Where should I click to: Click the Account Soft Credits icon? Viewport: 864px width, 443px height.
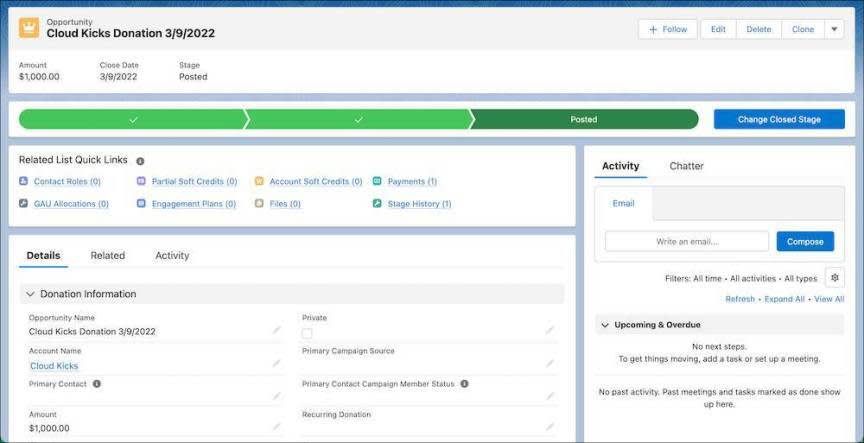coord(259,181)
